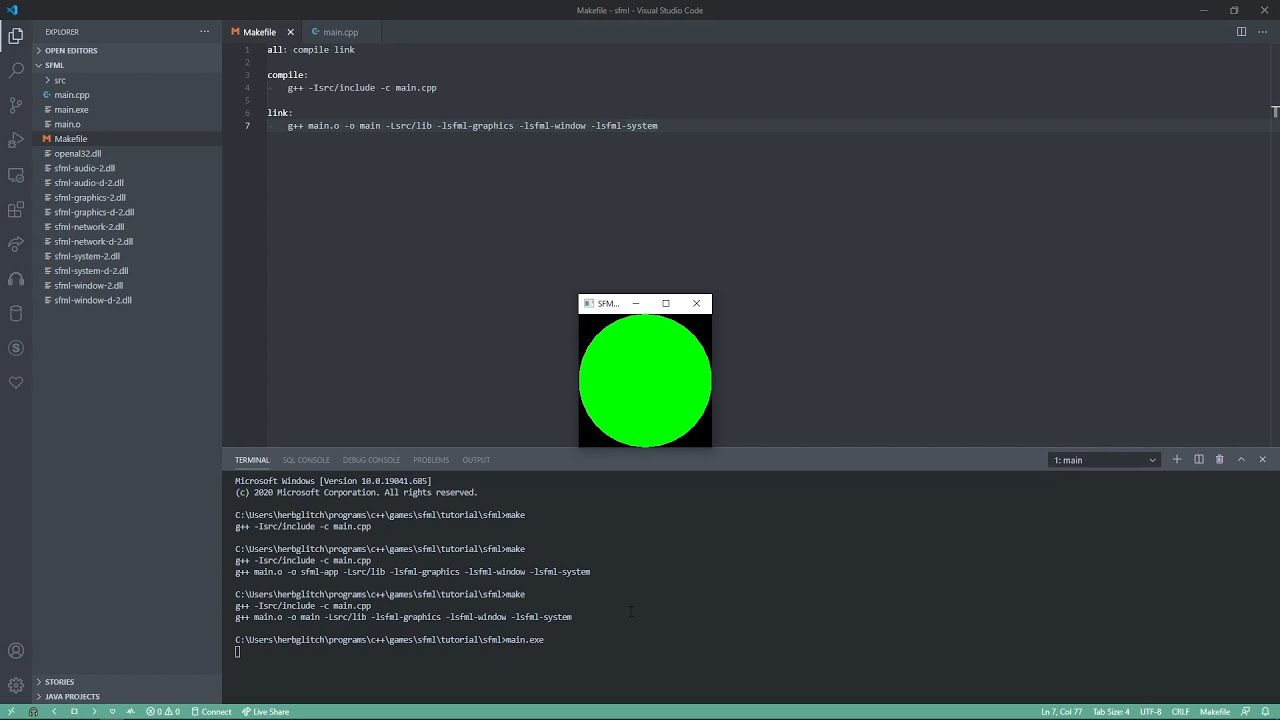
Task: Collapse the SFML folder section
Action: click(x=127, y=65)
